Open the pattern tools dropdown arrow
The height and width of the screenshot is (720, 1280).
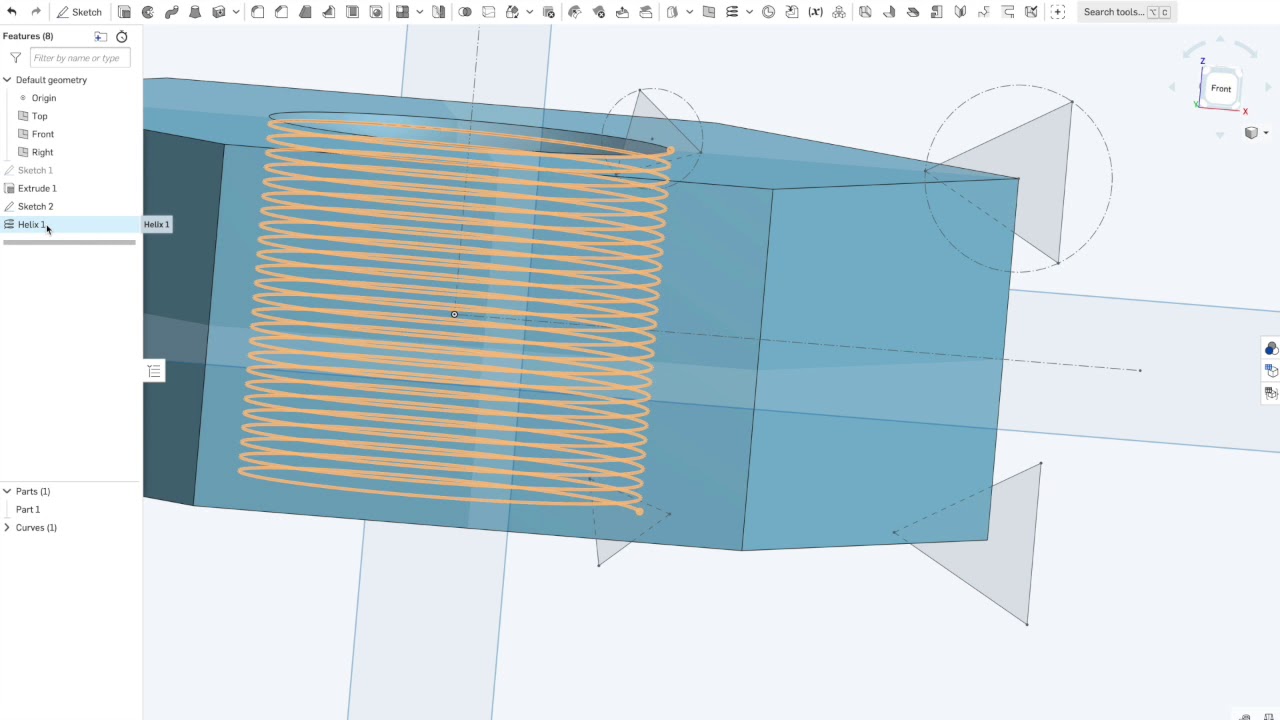coord(420,12)
